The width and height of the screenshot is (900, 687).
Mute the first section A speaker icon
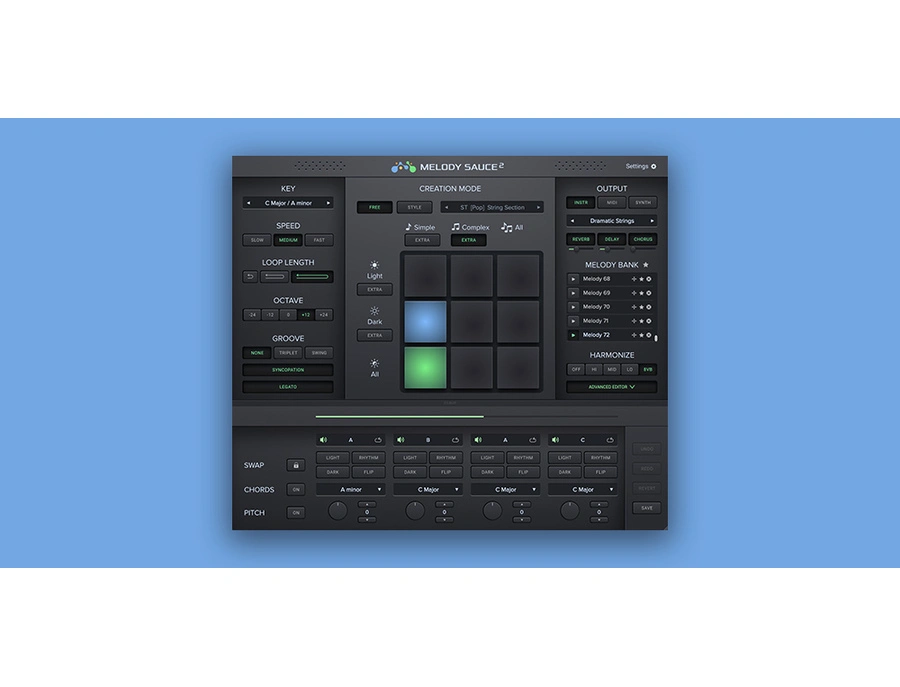[324, 439]
